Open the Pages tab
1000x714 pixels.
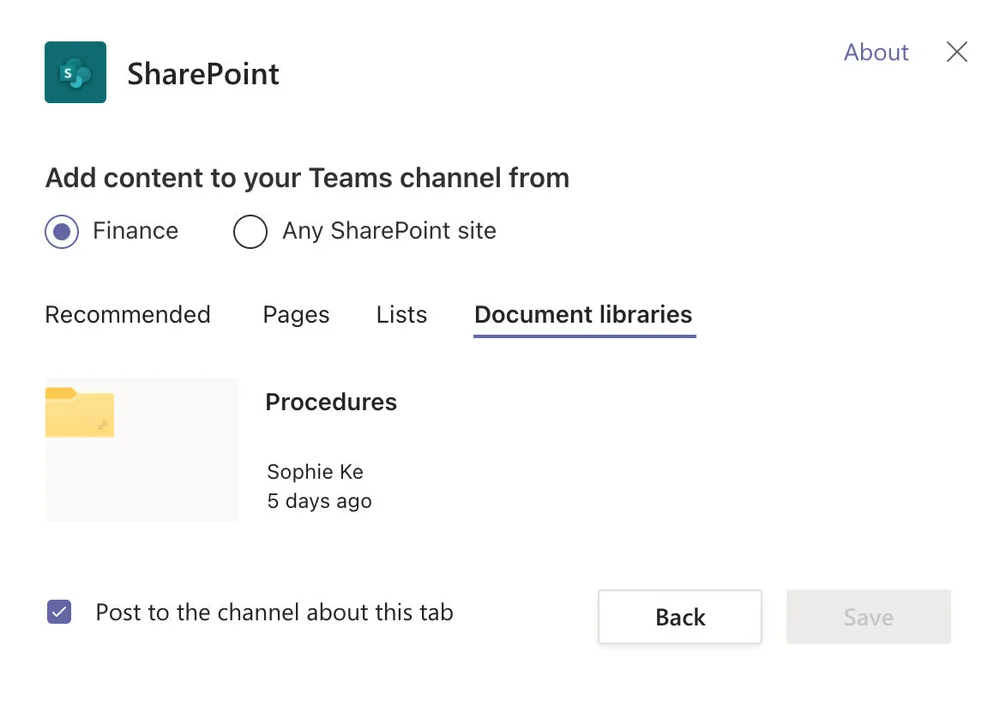[295, 315]
